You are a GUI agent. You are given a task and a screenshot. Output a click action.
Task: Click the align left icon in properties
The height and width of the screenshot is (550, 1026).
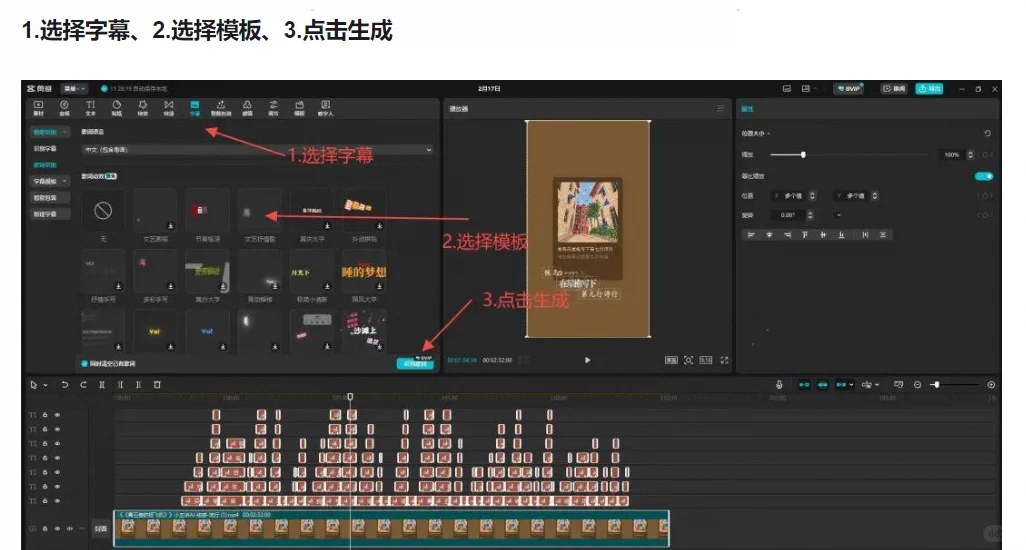751,234
